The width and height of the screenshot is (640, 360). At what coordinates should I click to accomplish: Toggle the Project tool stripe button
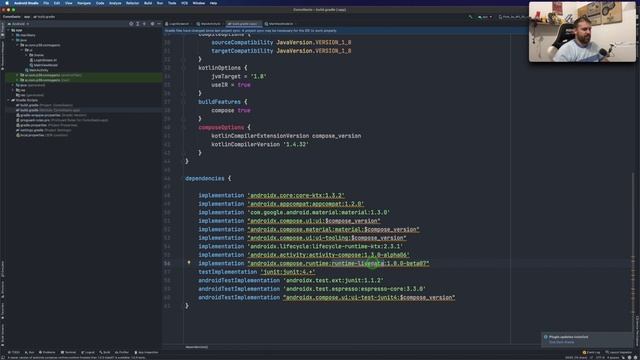(2, 29)
